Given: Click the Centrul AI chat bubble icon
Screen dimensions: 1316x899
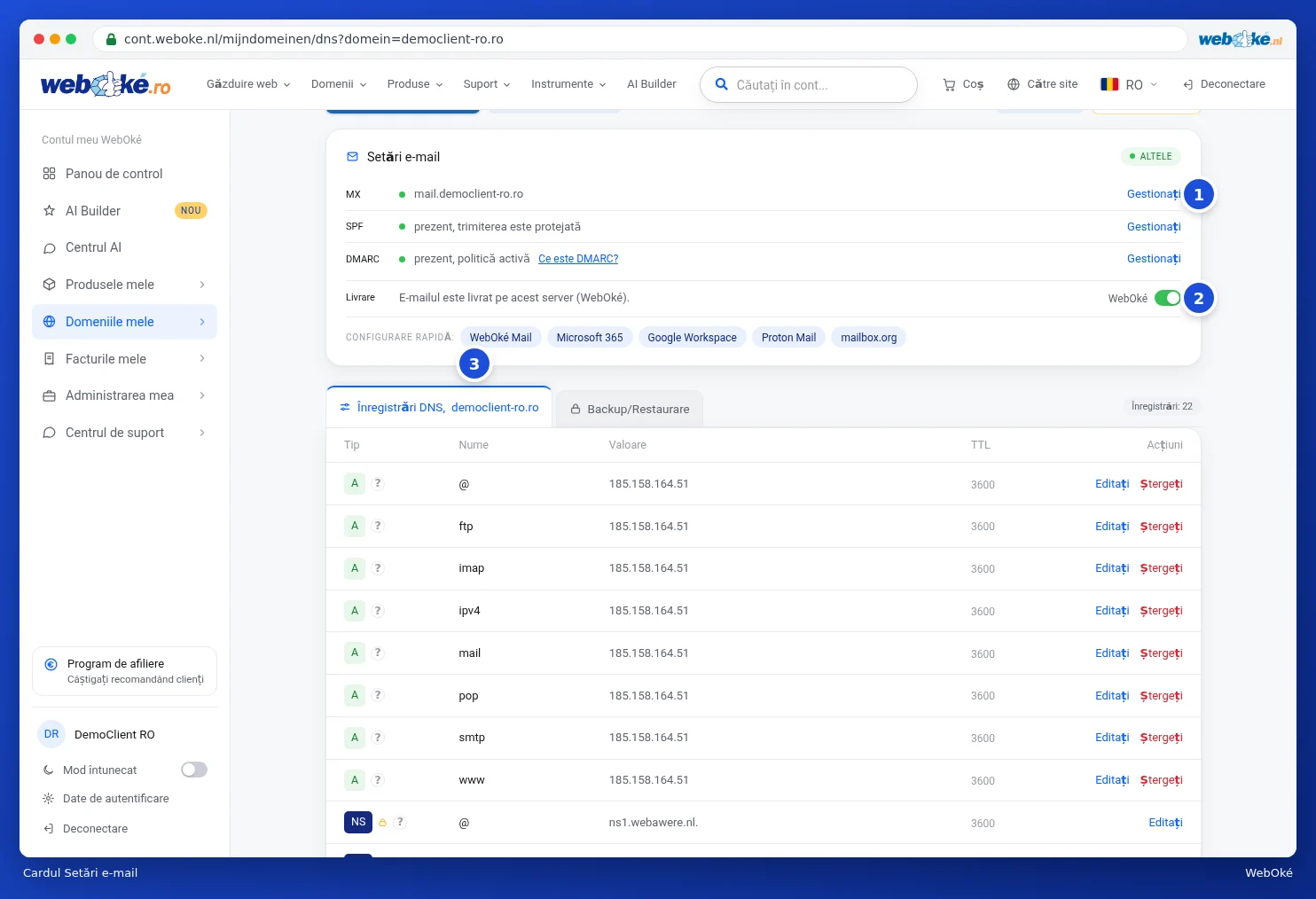Looking at the screenshot, I should (x=50, y=248).
